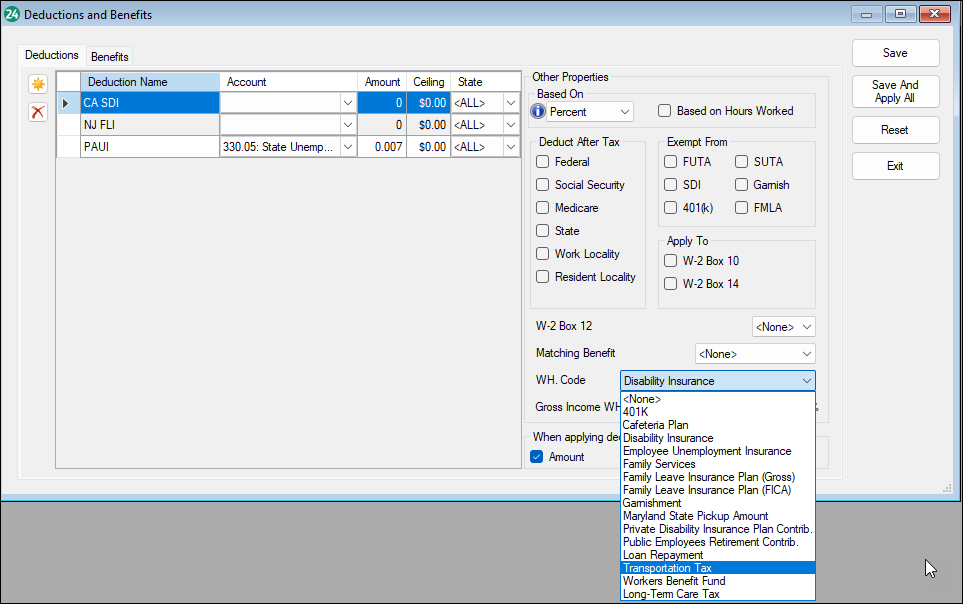Click the Save And Apply All button
The width and height of the screenshot is (963, 604).
point(895,92)
